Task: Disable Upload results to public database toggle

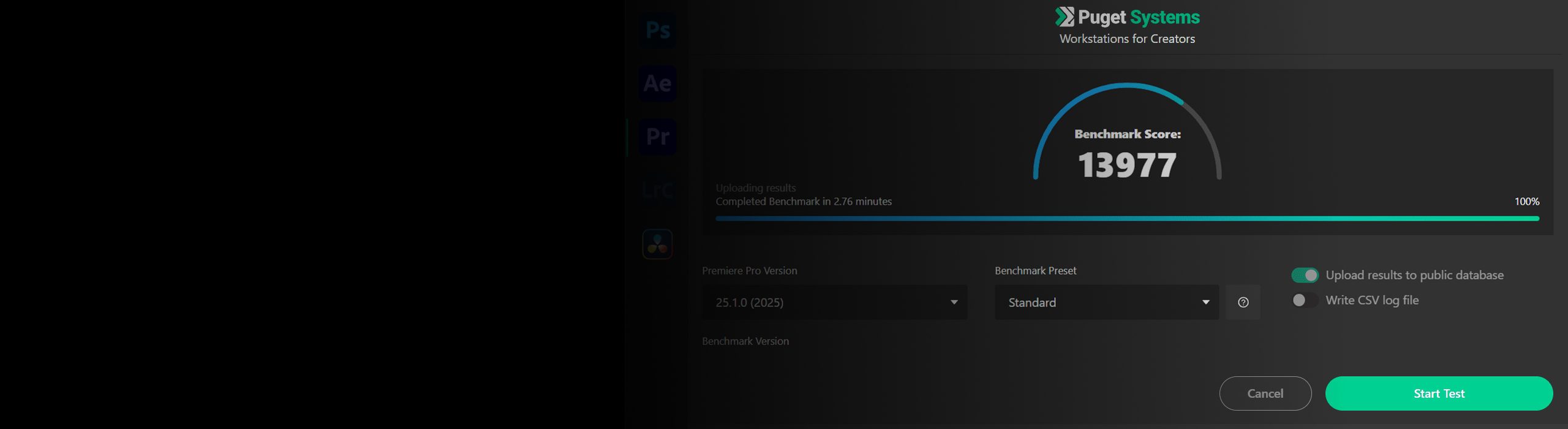Action: coord(1305,275)
